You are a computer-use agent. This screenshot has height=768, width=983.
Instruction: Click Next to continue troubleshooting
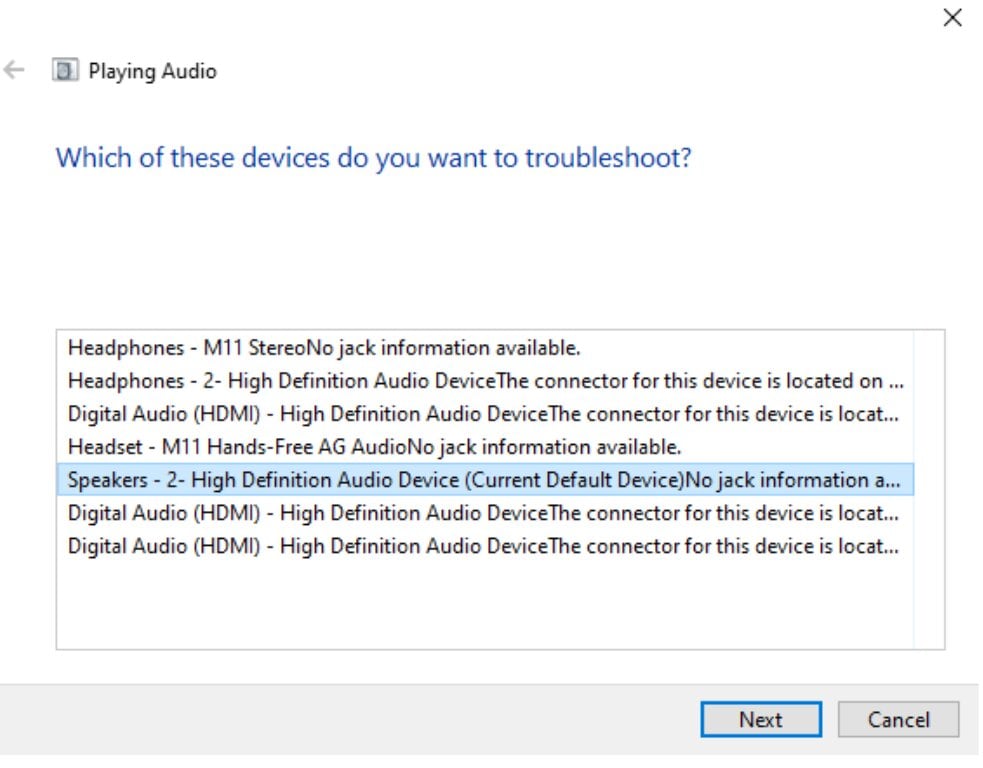pyautogui.click(x=761, y=719)
